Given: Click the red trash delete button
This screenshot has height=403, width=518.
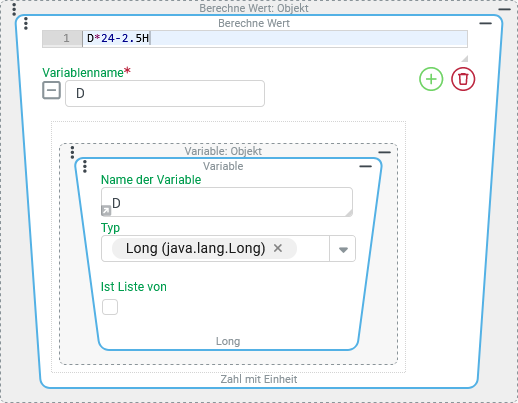Looking at the screenshot, I should (463, 79).
